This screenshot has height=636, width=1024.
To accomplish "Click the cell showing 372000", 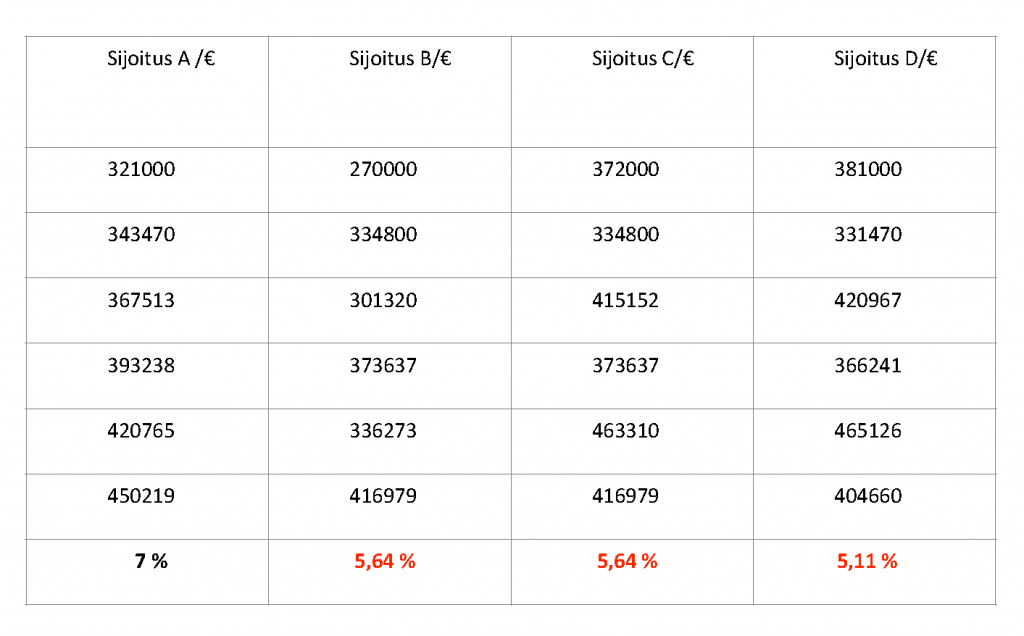I will coord(626,170).
